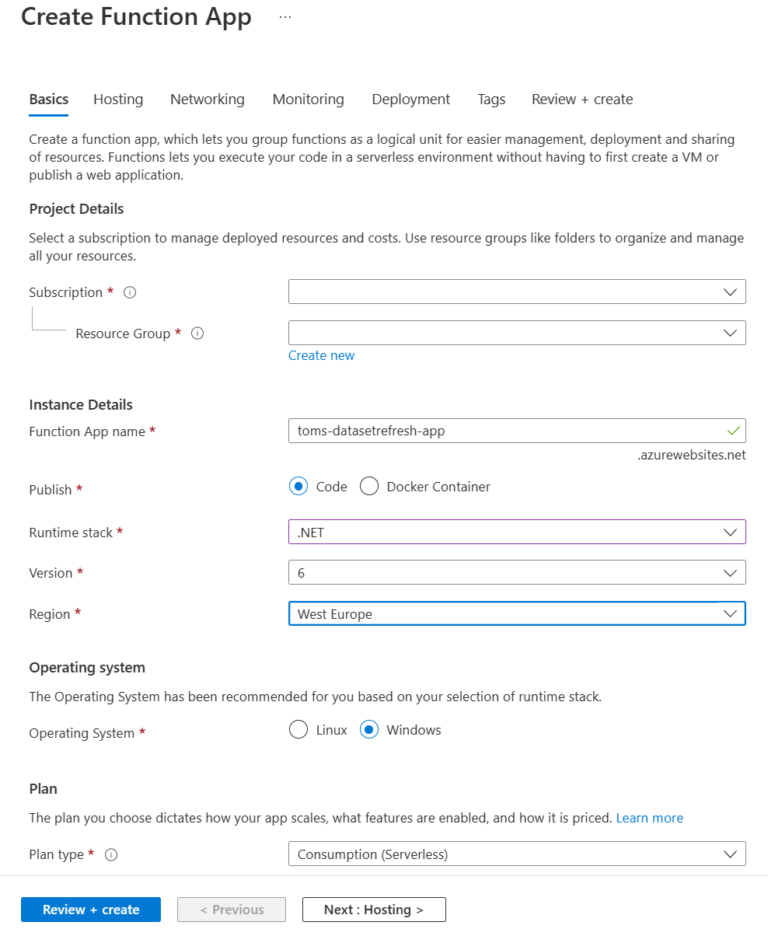Open the Learn more link about plans
Screen dimensions: 768x929
649,818
